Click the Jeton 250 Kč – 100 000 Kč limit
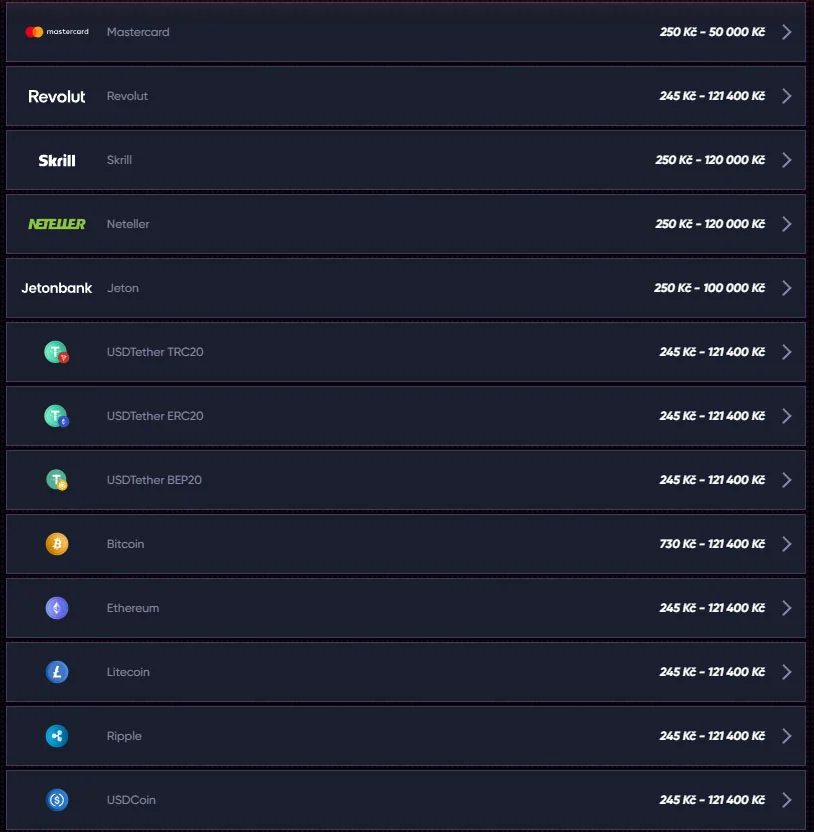Screen dimensions: 814x832 pyautogui.click(x=709, y=288)
